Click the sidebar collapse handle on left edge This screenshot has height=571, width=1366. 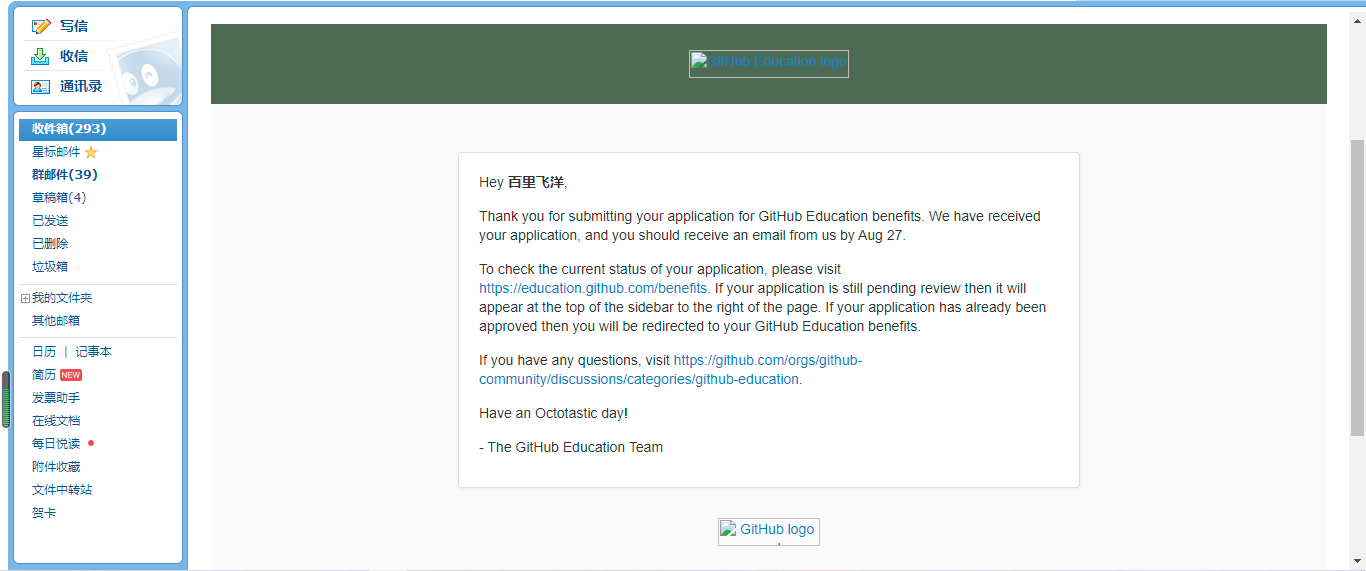[5, 400]
